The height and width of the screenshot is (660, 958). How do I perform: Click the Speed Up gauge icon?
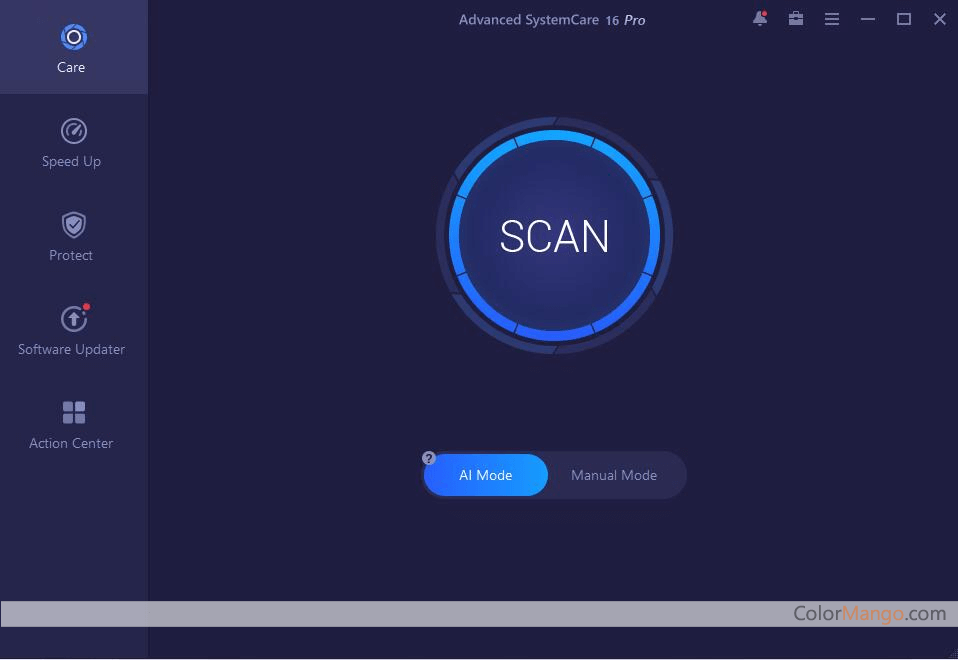coord(73,131)
